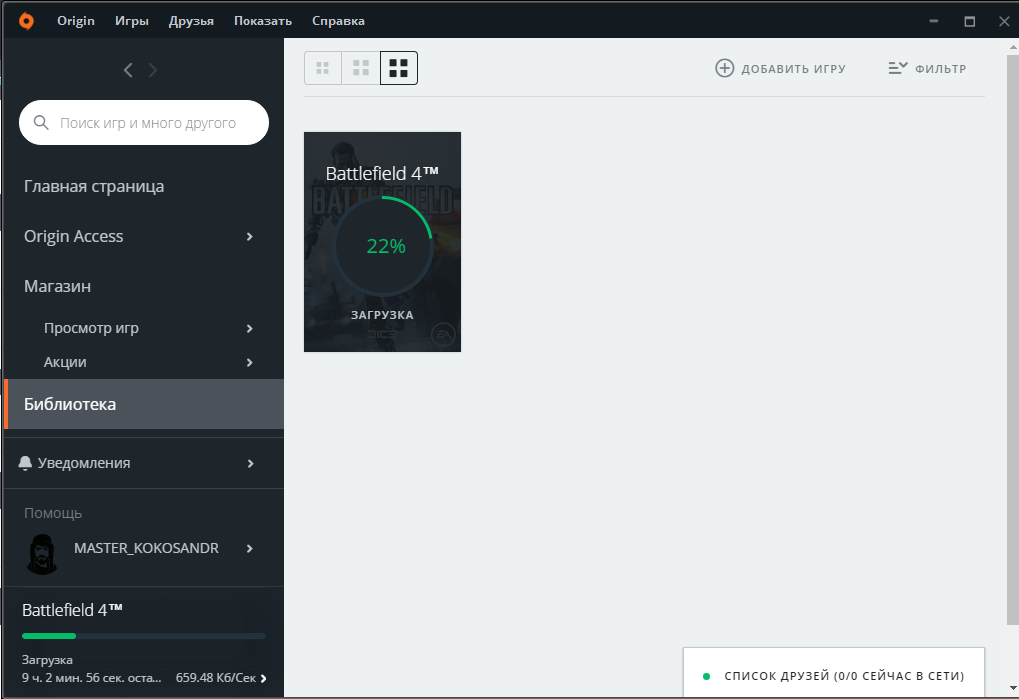Click the Origin logo icon
Image resolution: width=1019 pixels, height=699 pixels.
(26, 21)
